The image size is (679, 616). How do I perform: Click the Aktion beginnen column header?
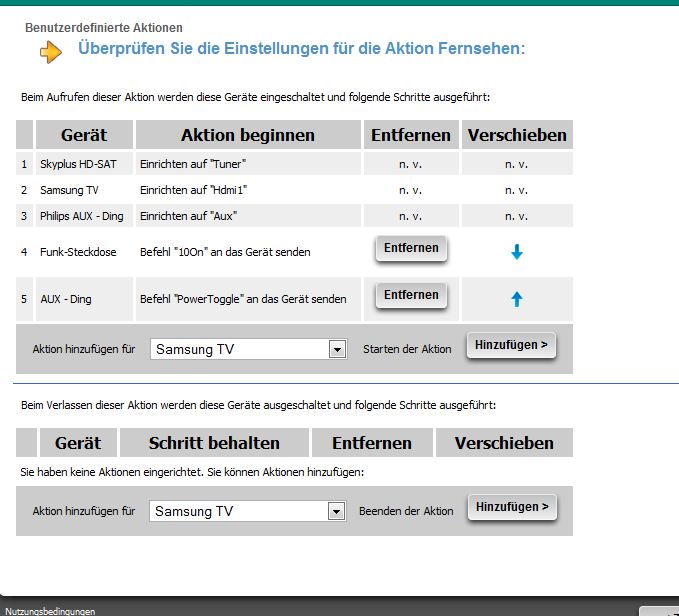248,135
